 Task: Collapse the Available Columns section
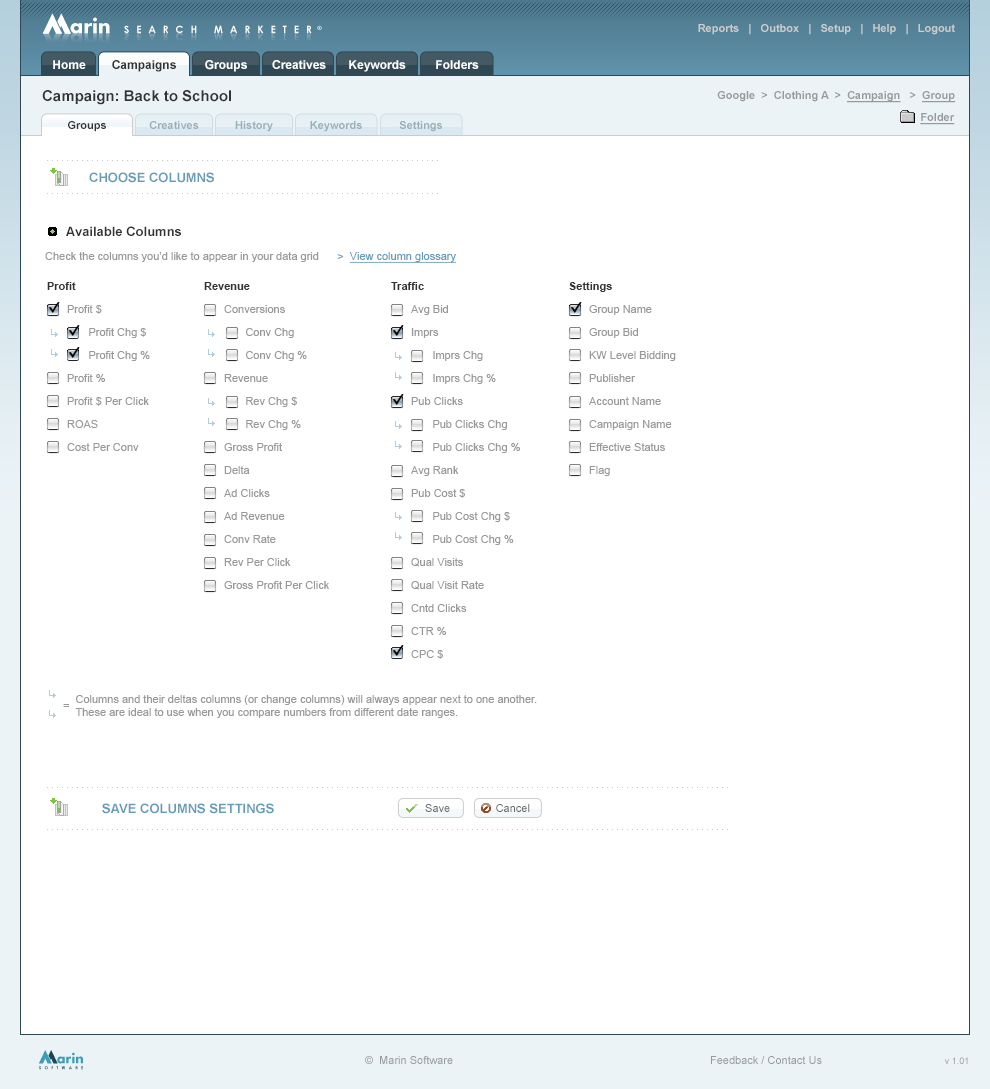tap(53, 232)
